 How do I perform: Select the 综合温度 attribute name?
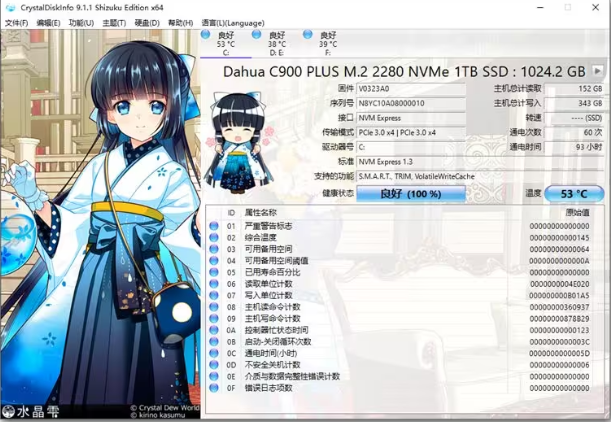click(260, 237)
